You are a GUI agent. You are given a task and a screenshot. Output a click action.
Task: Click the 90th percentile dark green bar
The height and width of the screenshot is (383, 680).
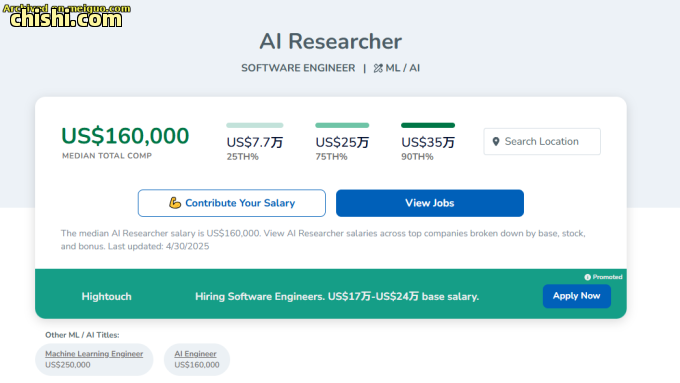428,125
